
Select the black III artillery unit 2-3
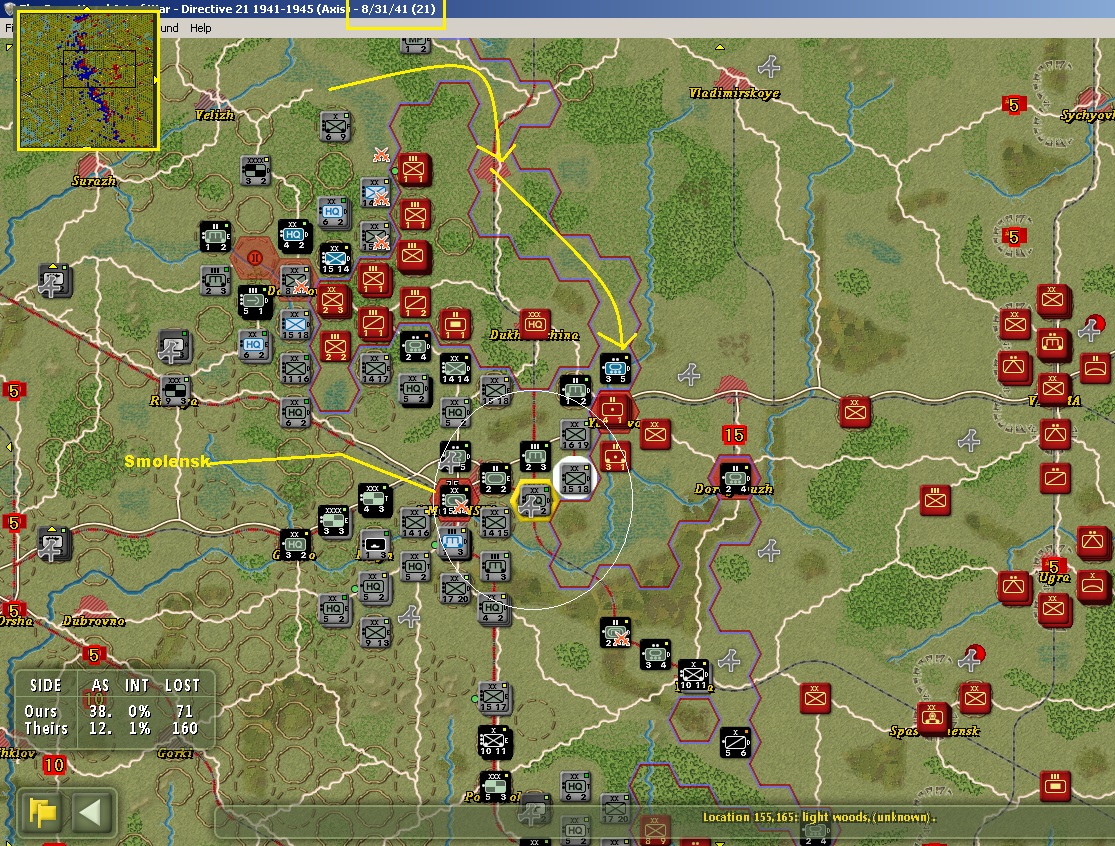(535, 456)
